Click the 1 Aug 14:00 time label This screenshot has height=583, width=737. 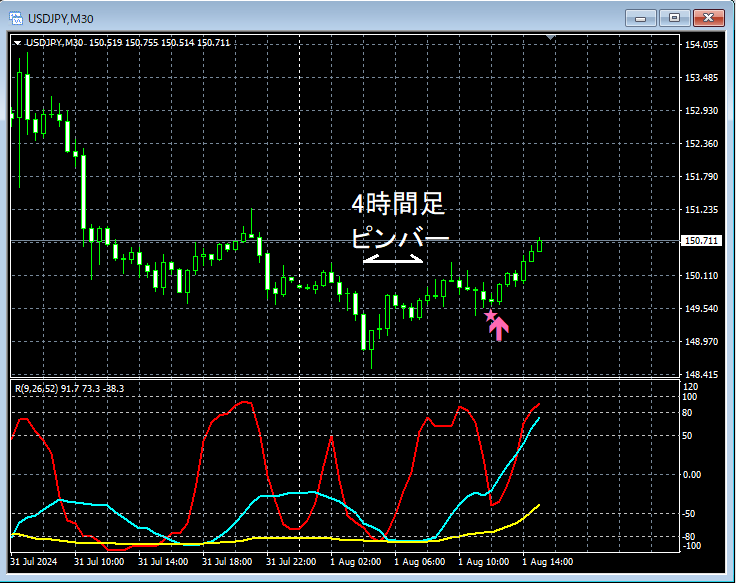click(548, 562)
